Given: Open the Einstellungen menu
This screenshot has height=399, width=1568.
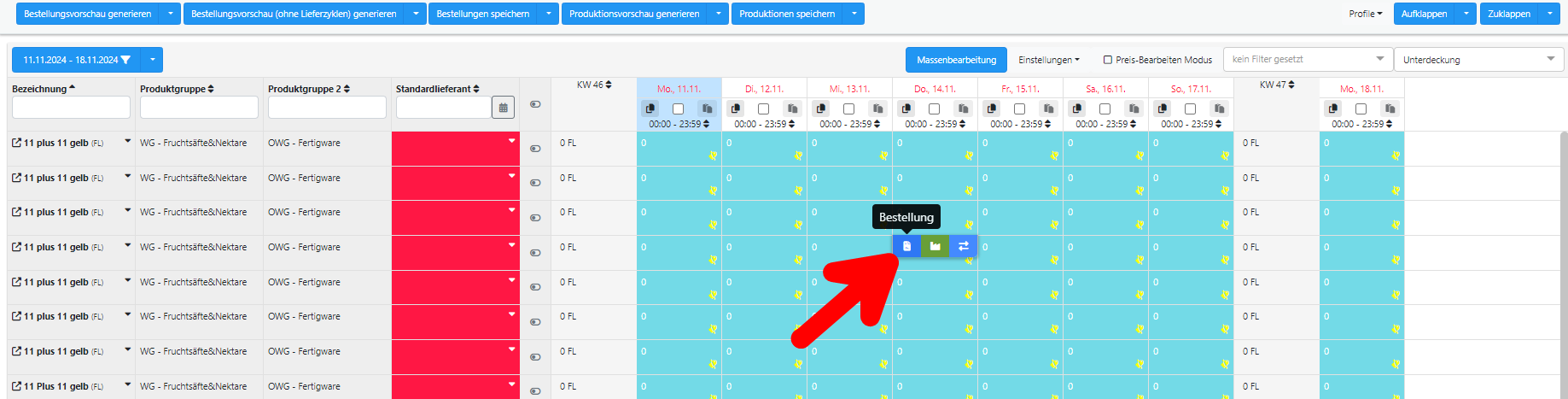Looking at the screenshot, I should pyautogui.click(x=1049, y=60).
